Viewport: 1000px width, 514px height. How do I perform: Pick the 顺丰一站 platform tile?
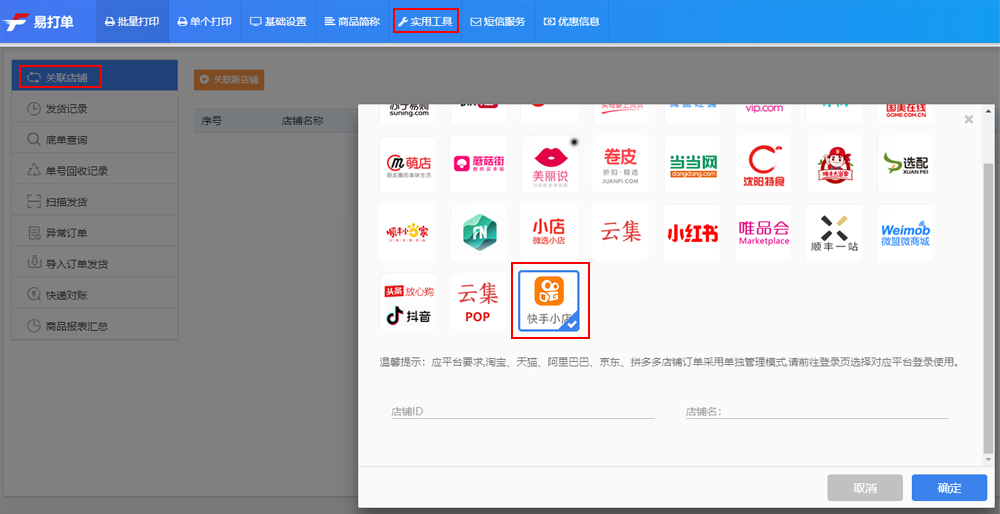[x=834, y=233]
